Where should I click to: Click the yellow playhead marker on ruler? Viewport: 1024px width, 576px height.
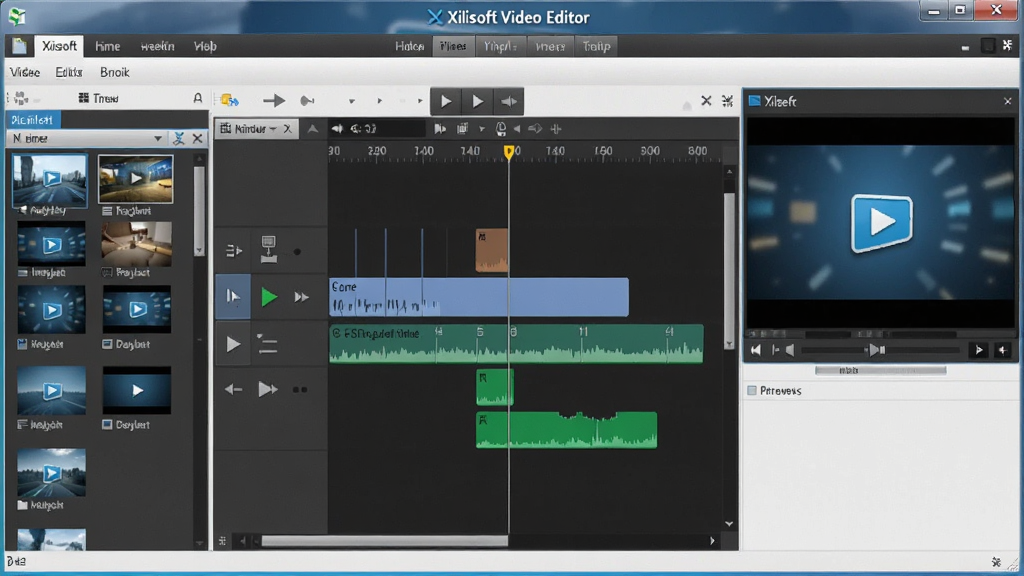(x=509, y=152)
